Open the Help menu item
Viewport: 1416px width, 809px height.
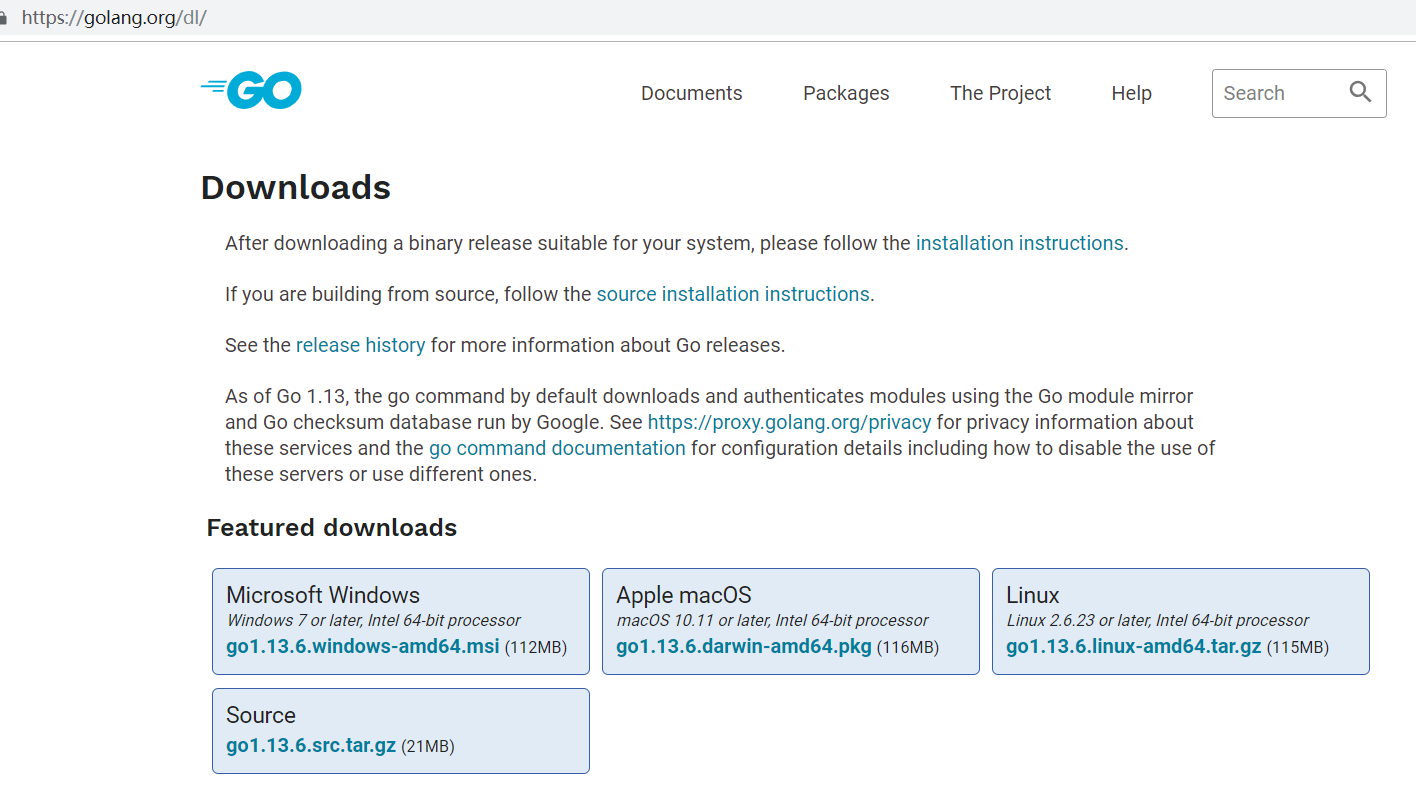(x=1131, y=93)
